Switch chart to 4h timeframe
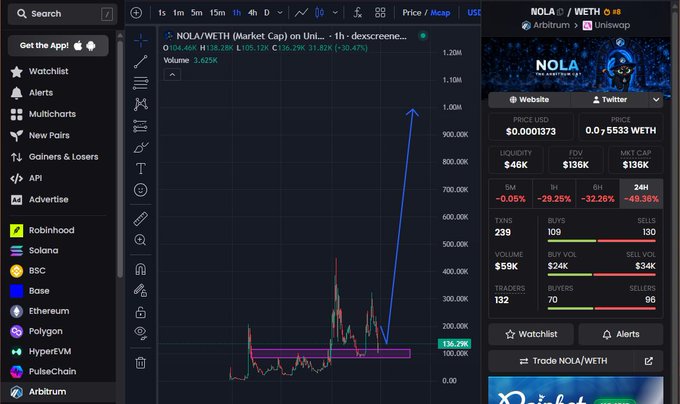Viewport: 680px width, 404px height. pyautogui.click(x=252, y=13)
